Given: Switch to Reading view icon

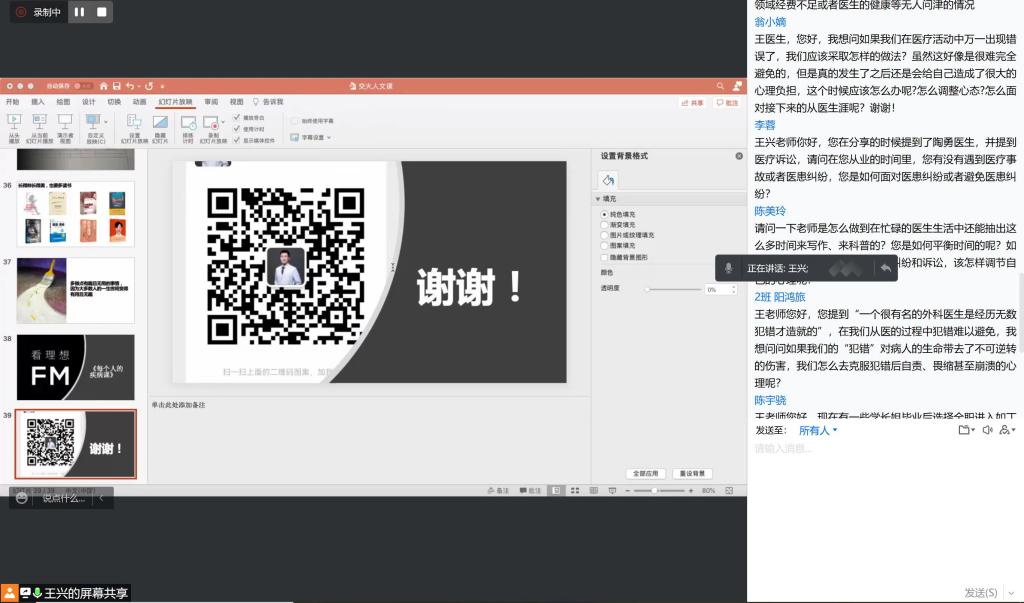Looking at the screenshot, I should (594, 491).
